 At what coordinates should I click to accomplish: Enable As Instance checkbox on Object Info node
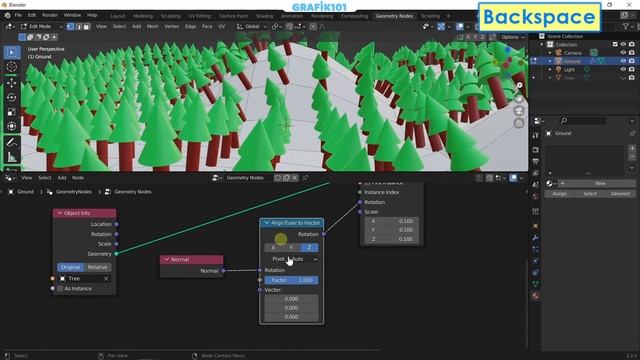[60, 289]
